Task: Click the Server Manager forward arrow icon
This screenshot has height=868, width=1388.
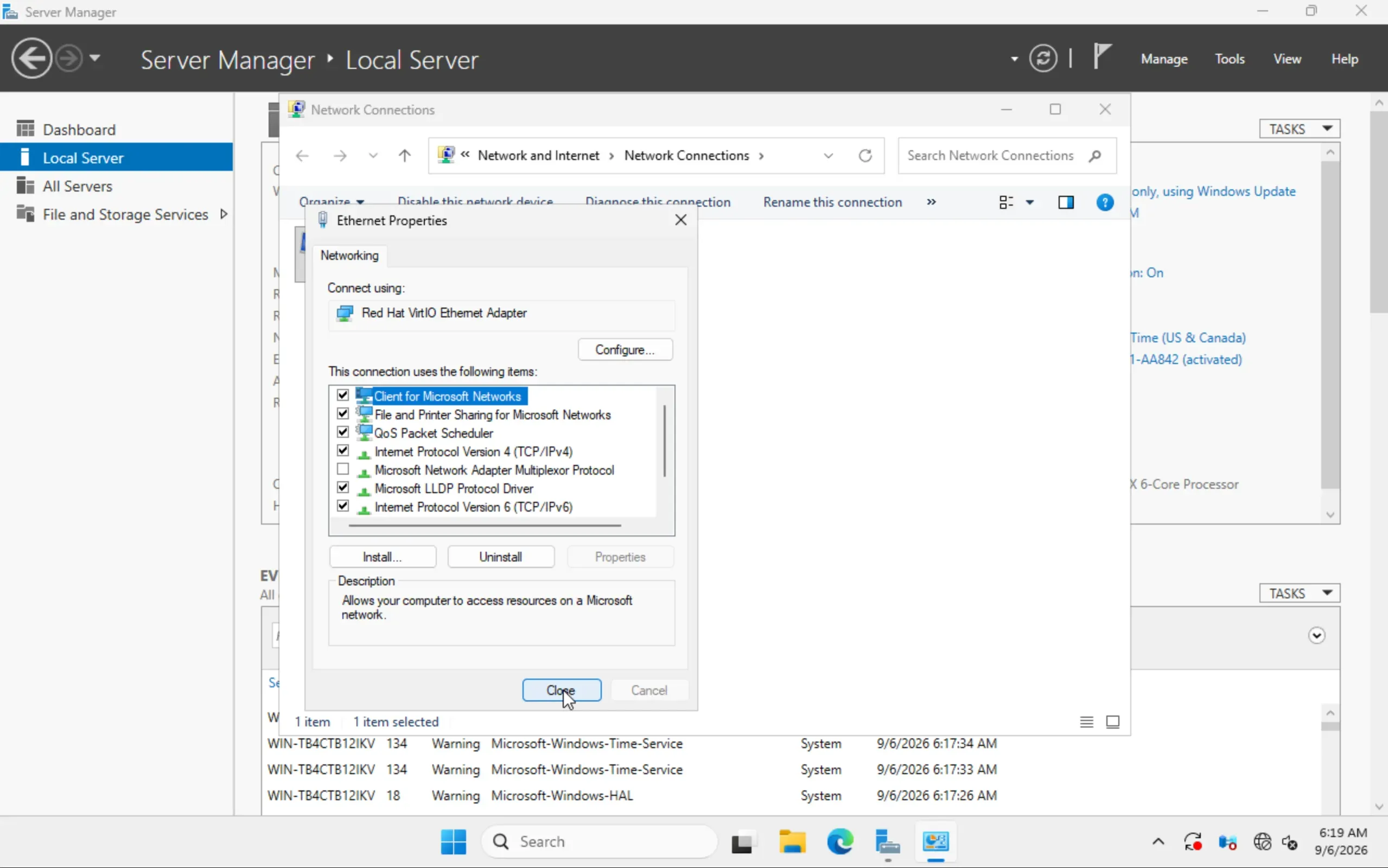Action: [69, 58]
